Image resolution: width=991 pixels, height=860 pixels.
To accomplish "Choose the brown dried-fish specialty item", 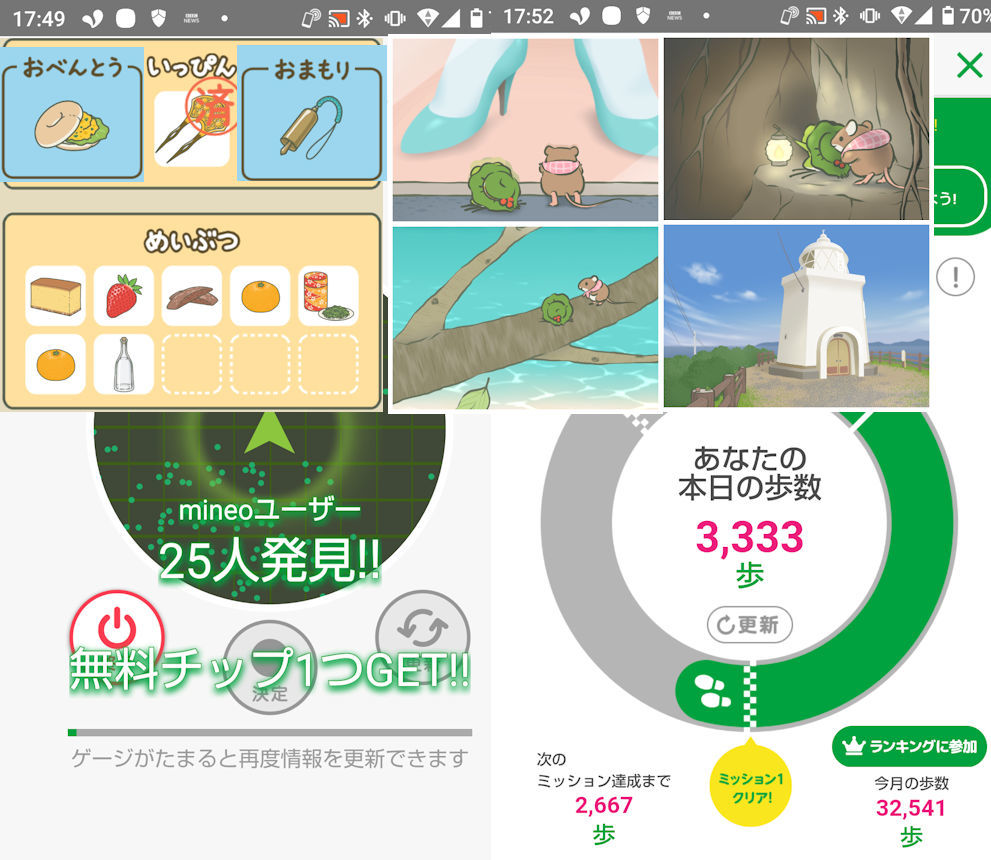I will point(192,296).
